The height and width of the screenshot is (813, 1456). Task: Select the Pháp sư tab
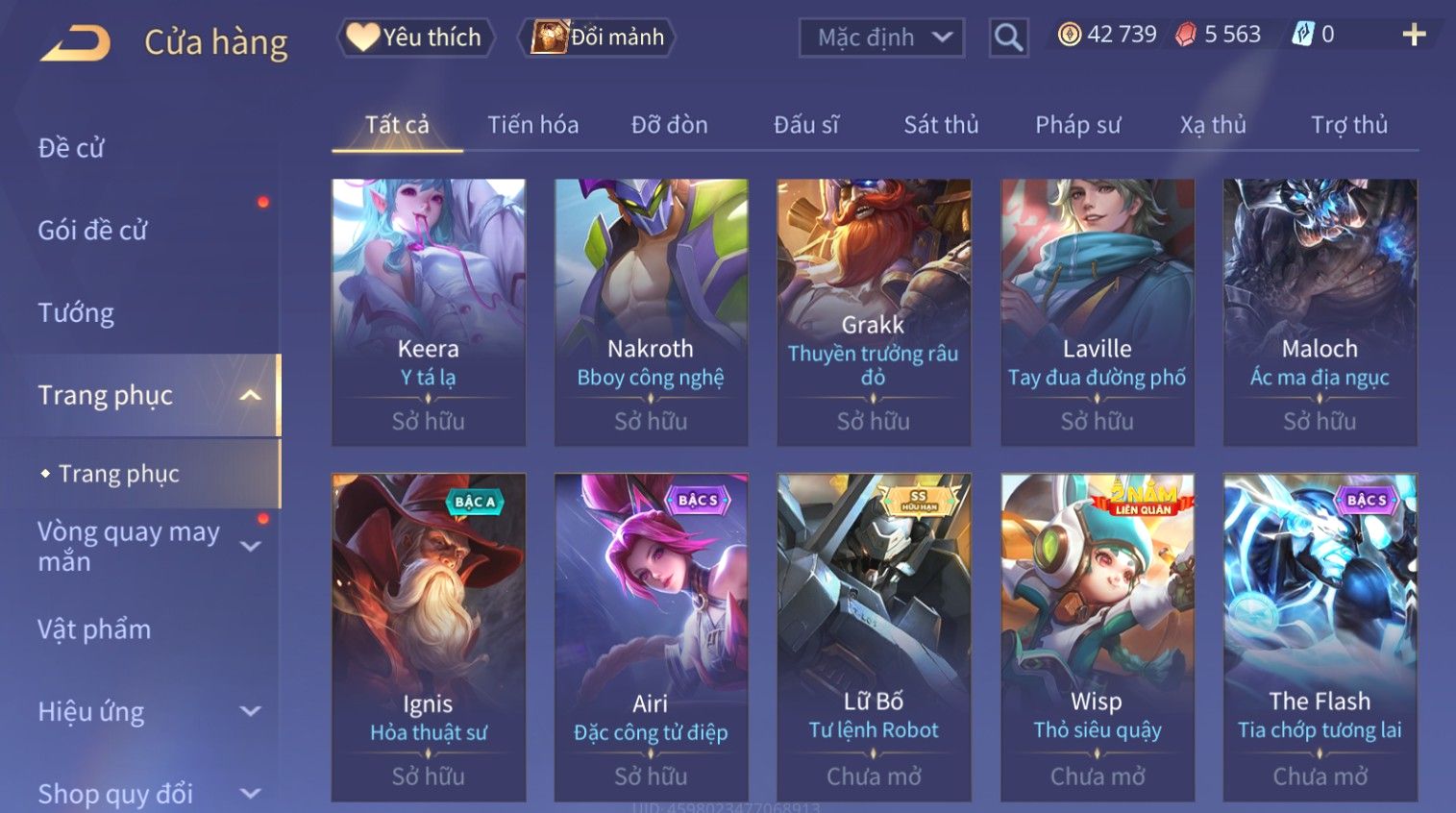click(1077, 125)
